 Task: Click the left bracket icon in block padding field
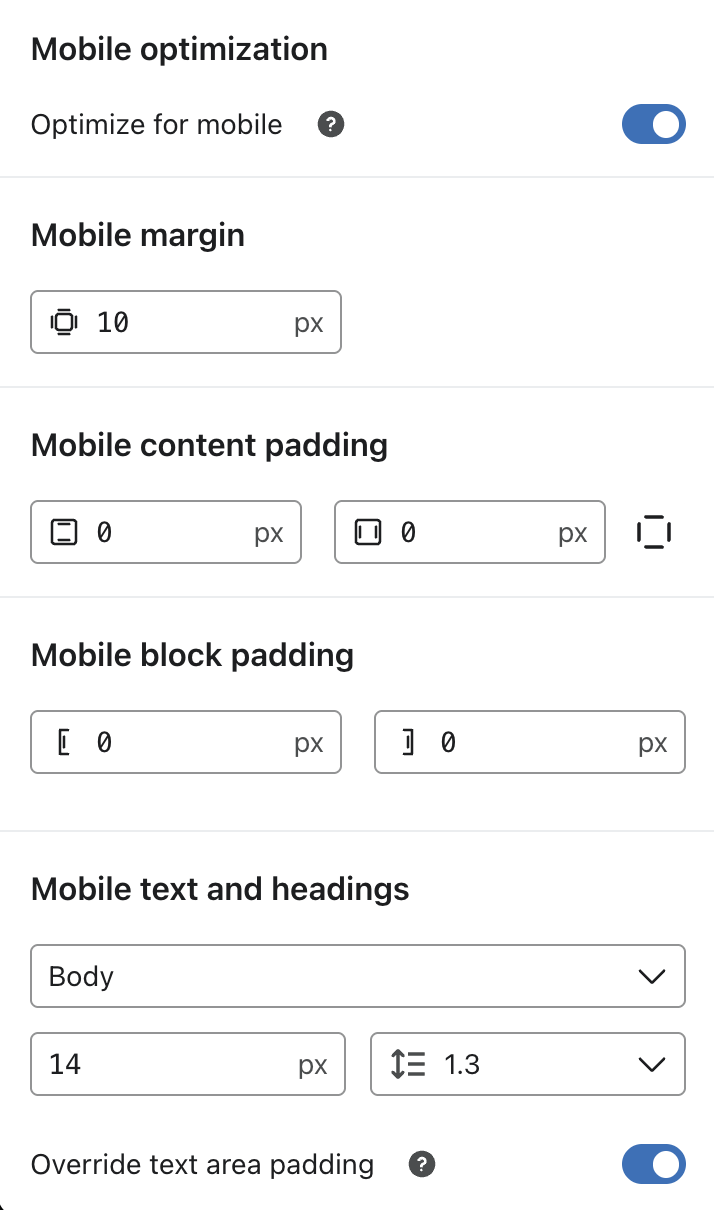tap(62, 742)
